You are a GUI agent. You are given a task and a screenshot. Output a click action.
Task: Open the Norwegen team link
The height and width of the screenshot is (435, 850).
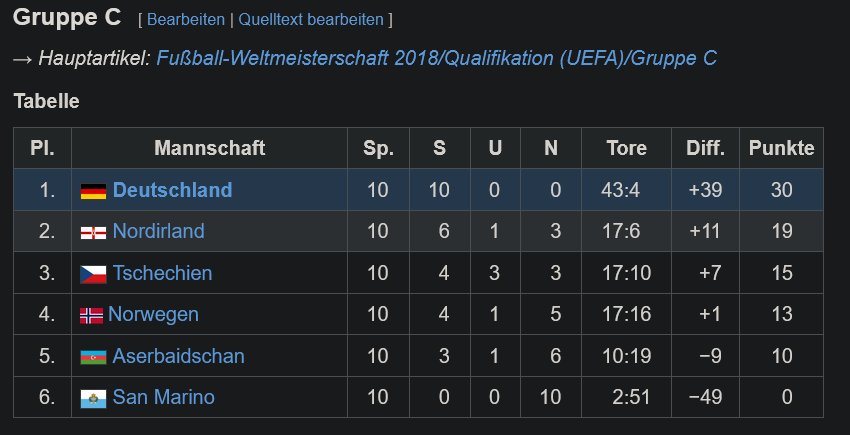153,314
